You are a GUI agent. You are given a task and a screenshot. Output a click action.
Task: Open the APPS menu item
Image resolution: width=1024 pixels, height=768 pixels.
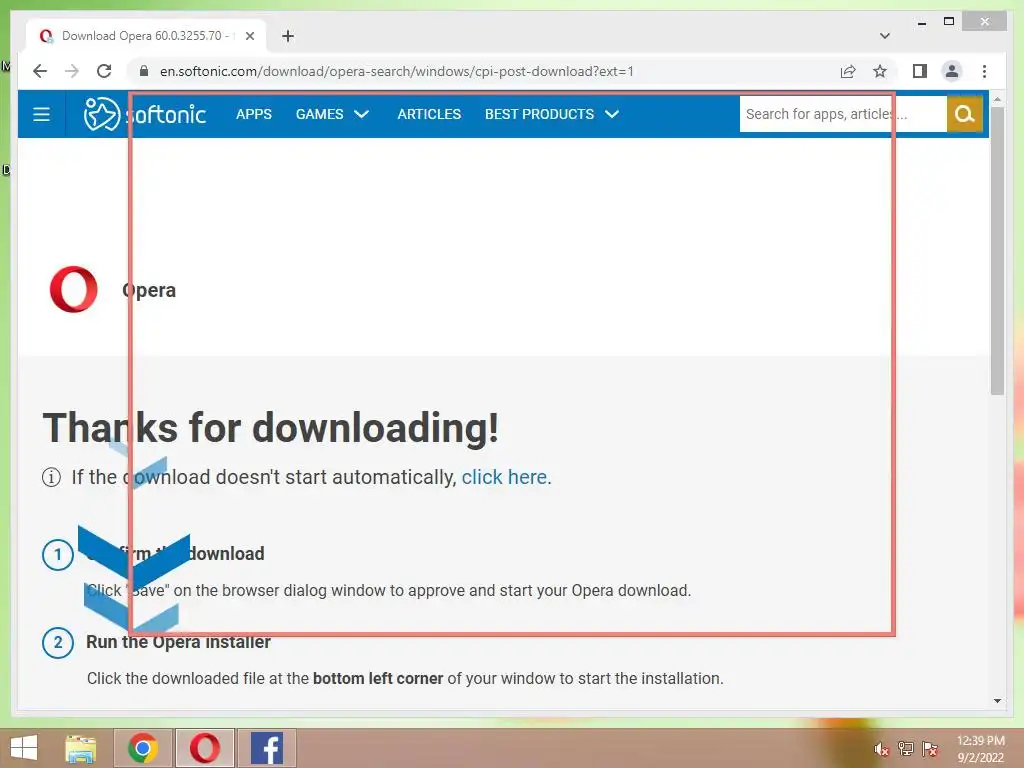[x=253, y=114]
